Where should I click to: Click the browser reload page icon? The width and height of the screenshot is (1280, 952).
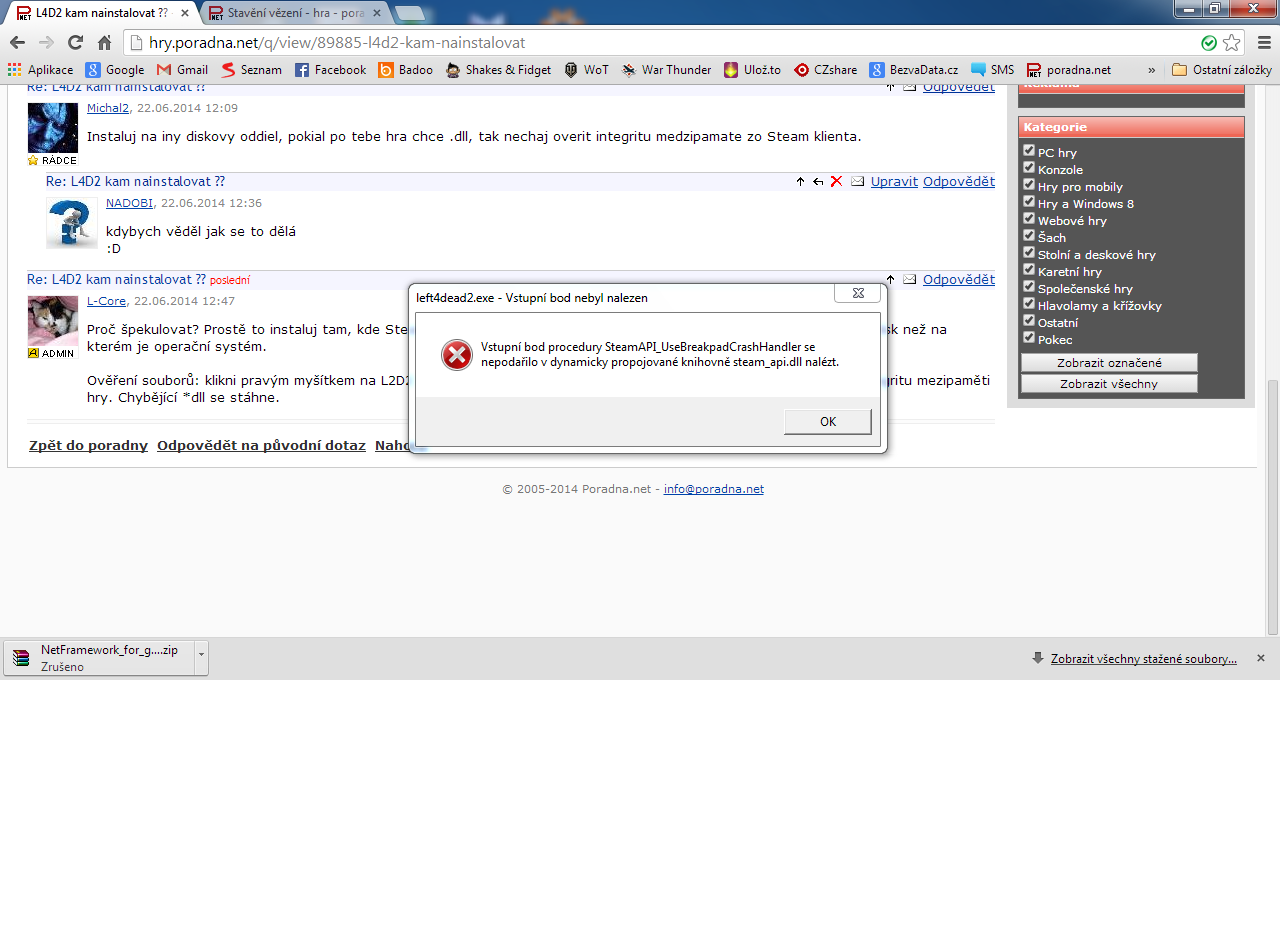(x=75, y=43)
